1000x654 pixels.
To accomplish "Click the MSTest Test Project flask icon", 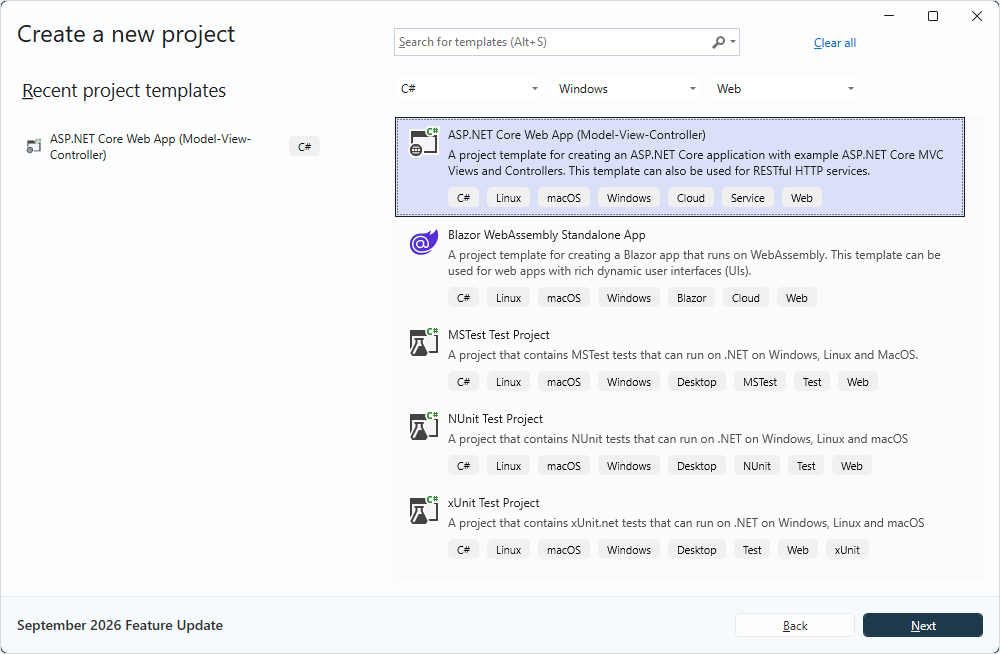I will pos(423,342).
